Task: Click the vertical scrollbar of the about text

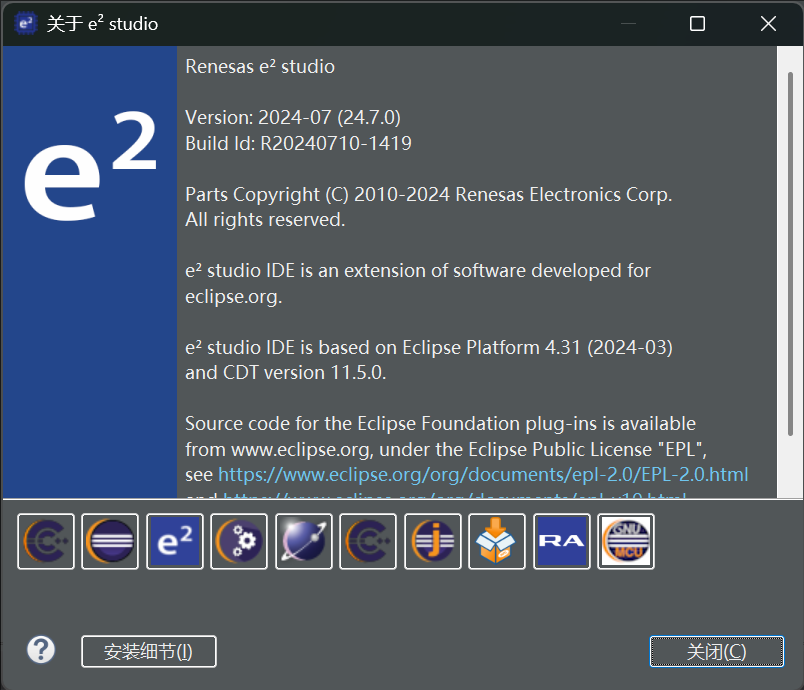Action: pos(790,254)
